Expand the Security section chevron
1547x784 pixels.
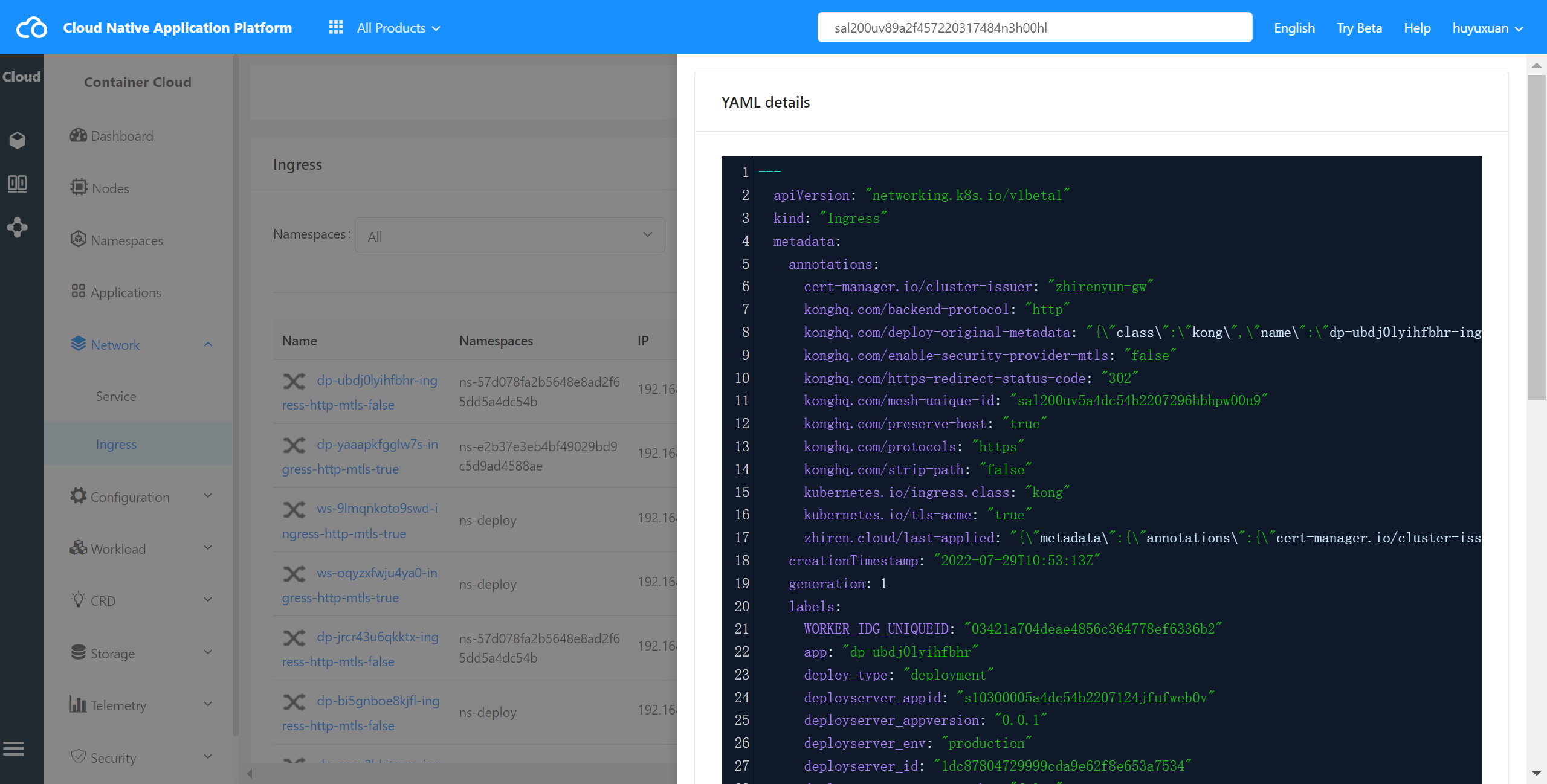pos(208,756)
